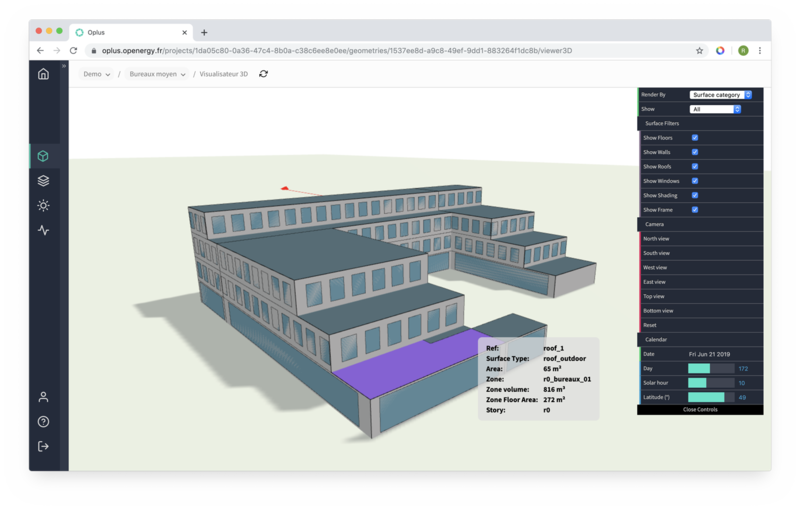This screenshot has height=509, width=800.
Task: Click the Solar hour value 10 field
Action: click(x=742, y=383)
